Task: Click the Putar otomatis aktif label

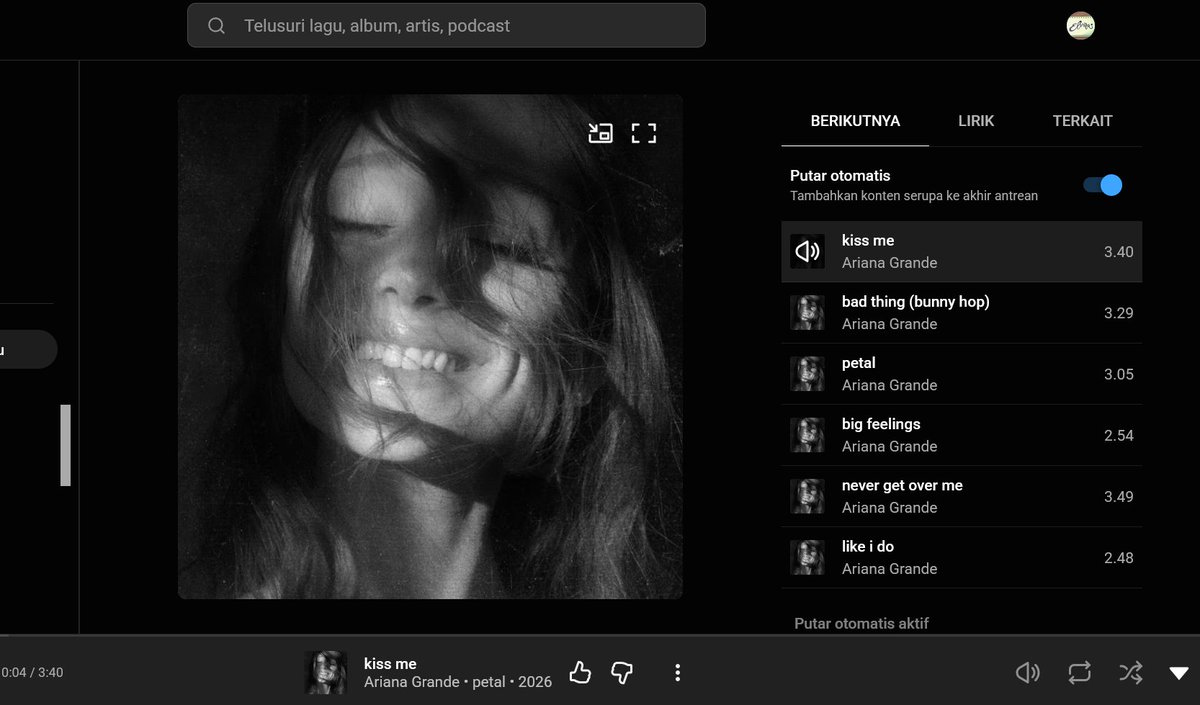Action: pyautogui.click(x=862, y=623)
